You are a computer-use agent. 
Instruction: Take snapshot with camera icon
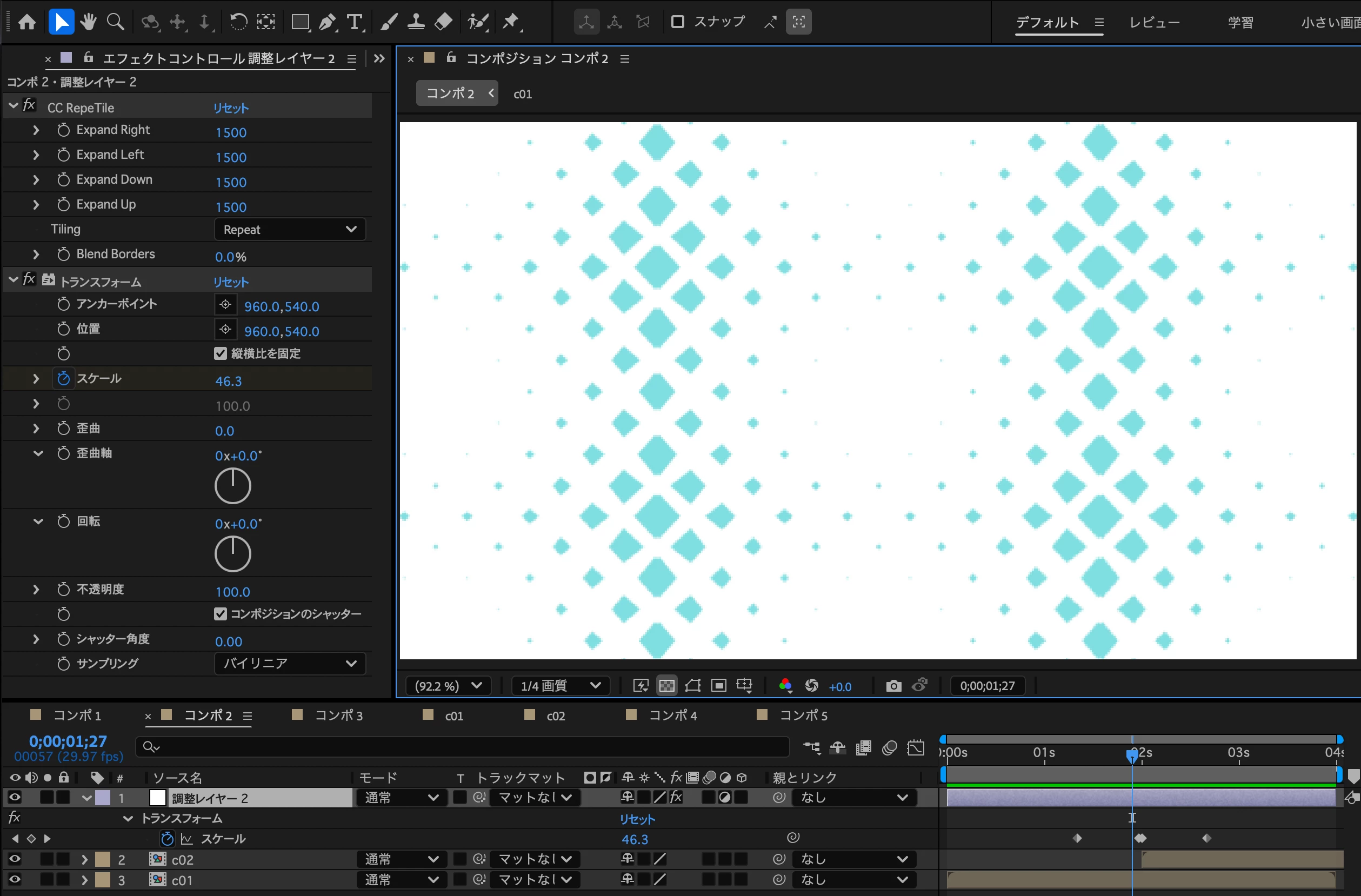pyautogui.click(x=893, y=686)
